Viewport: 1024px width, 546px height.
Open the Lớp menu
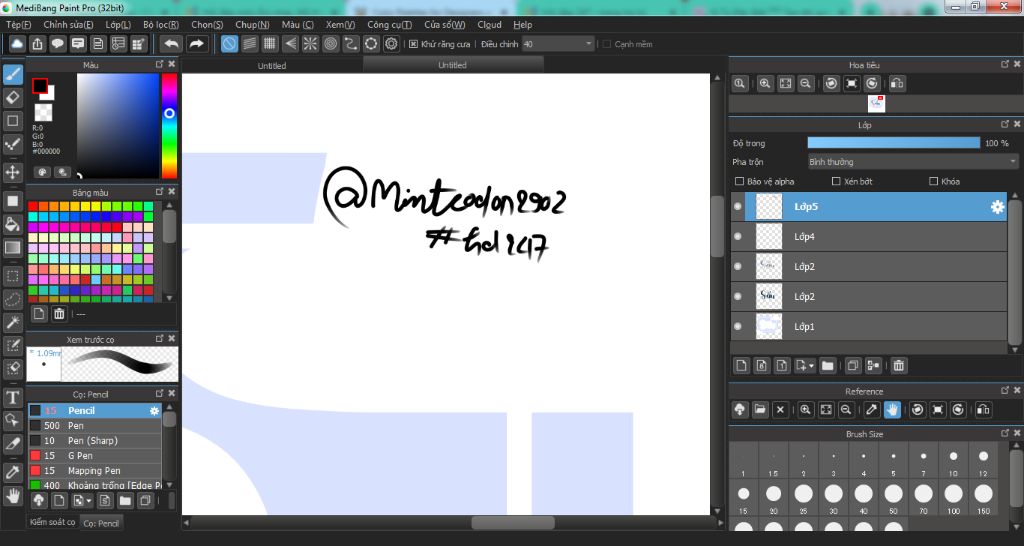(x=118, y=24)
